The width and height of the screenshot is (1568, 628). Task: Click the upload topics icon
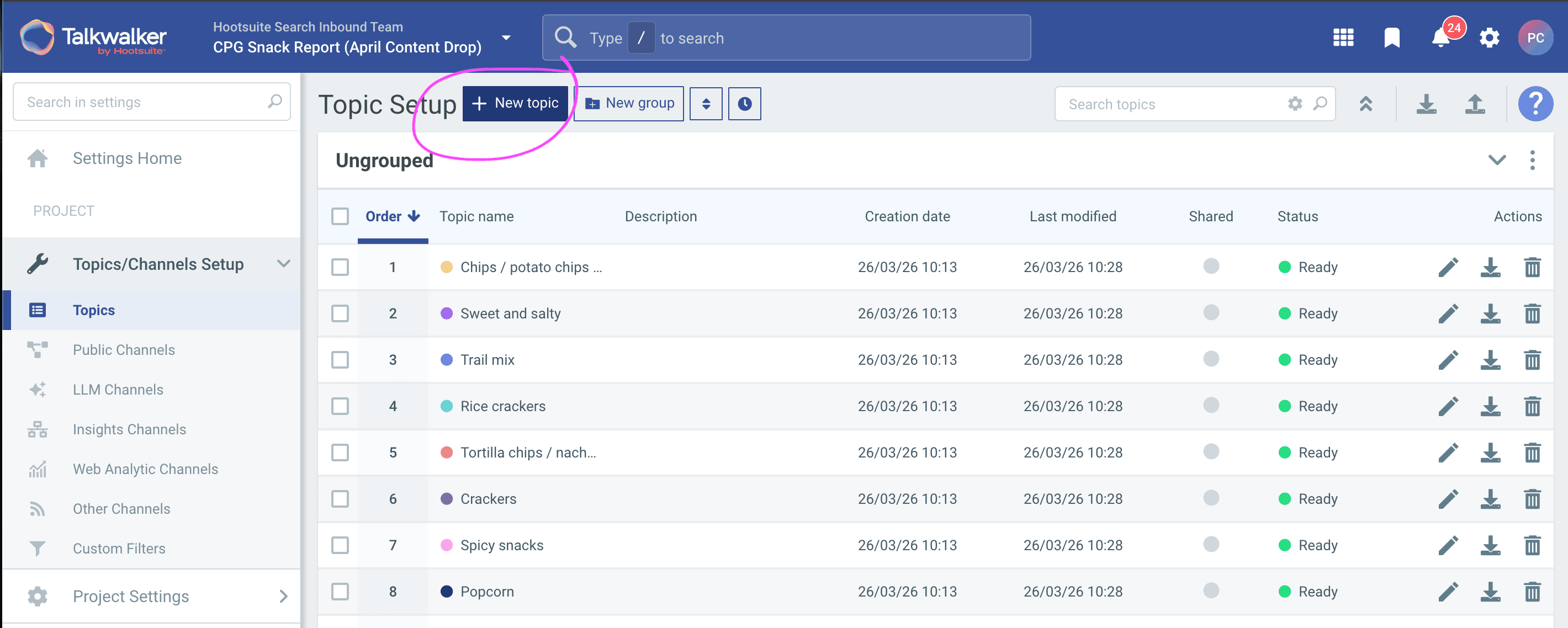1474,105
